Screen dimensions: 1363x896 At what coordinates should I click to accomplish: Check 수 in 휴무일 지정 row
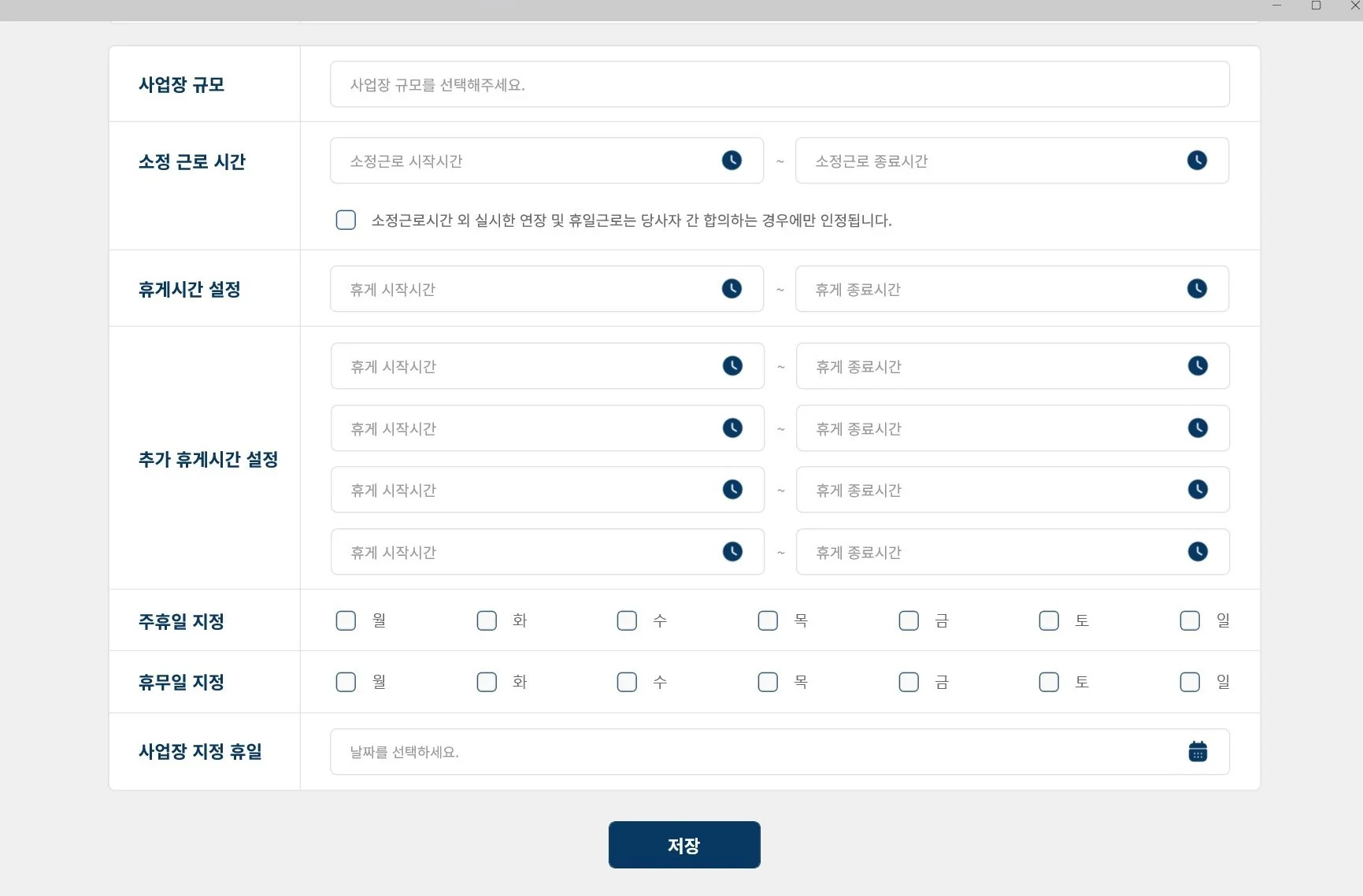coord(627,682)
